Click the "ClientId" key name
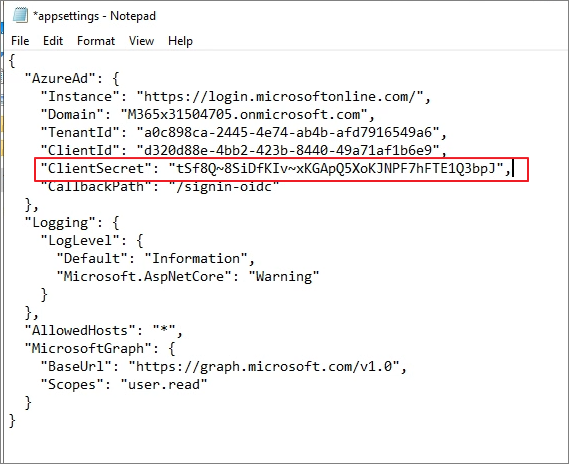This screenshot has width=569, height=464. [x=80, y=150]
